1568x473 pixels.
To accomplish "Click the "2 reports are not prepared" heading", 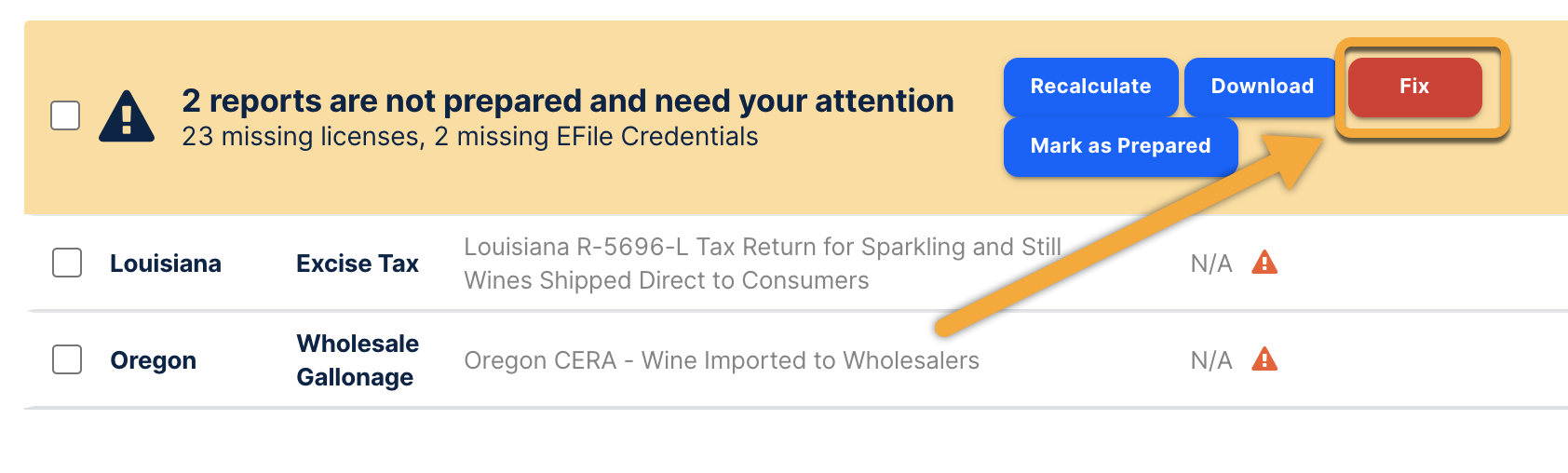I will pos(568,101).
